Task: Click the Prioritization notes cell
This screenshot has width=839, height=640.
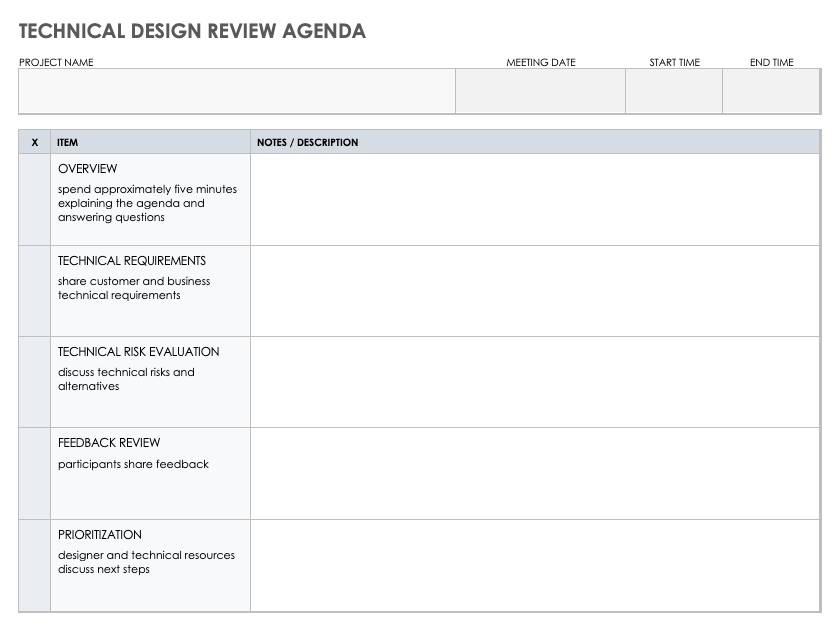Action: click(x=534, y=565)
